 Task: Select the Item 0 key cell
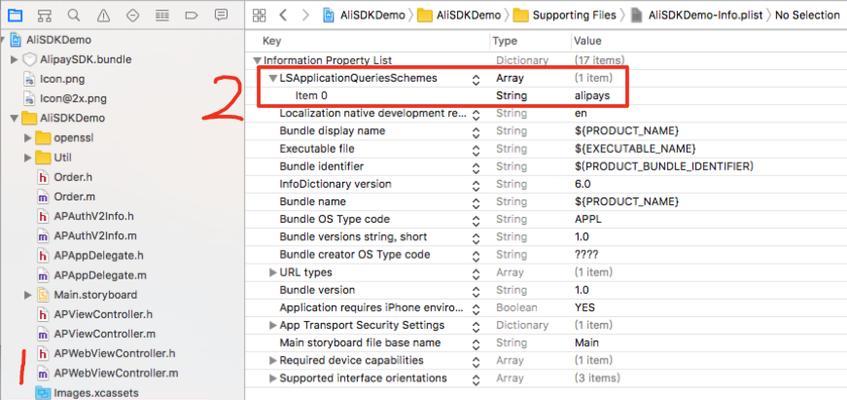[x=311, y=96]
